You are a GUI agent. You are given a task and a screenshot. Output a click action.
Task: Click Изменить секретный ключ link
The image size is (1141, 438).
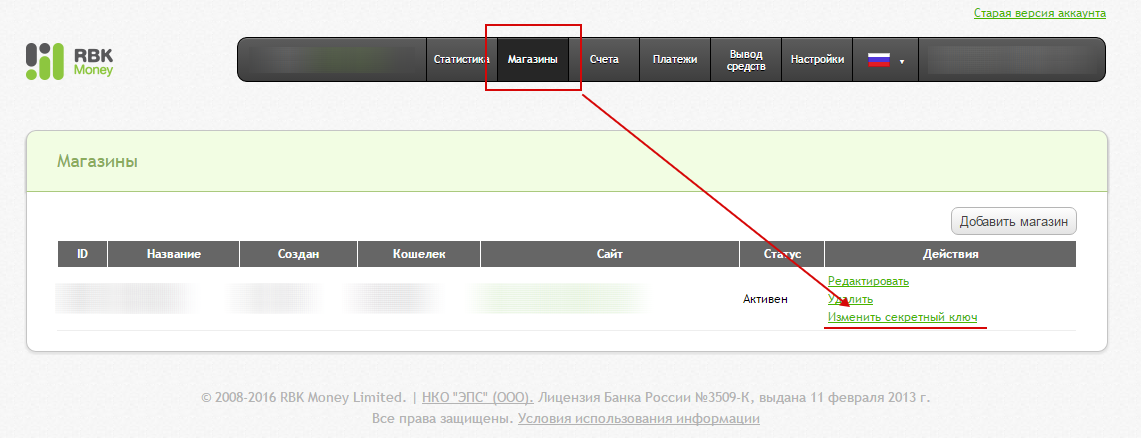(x=902, y=317)
